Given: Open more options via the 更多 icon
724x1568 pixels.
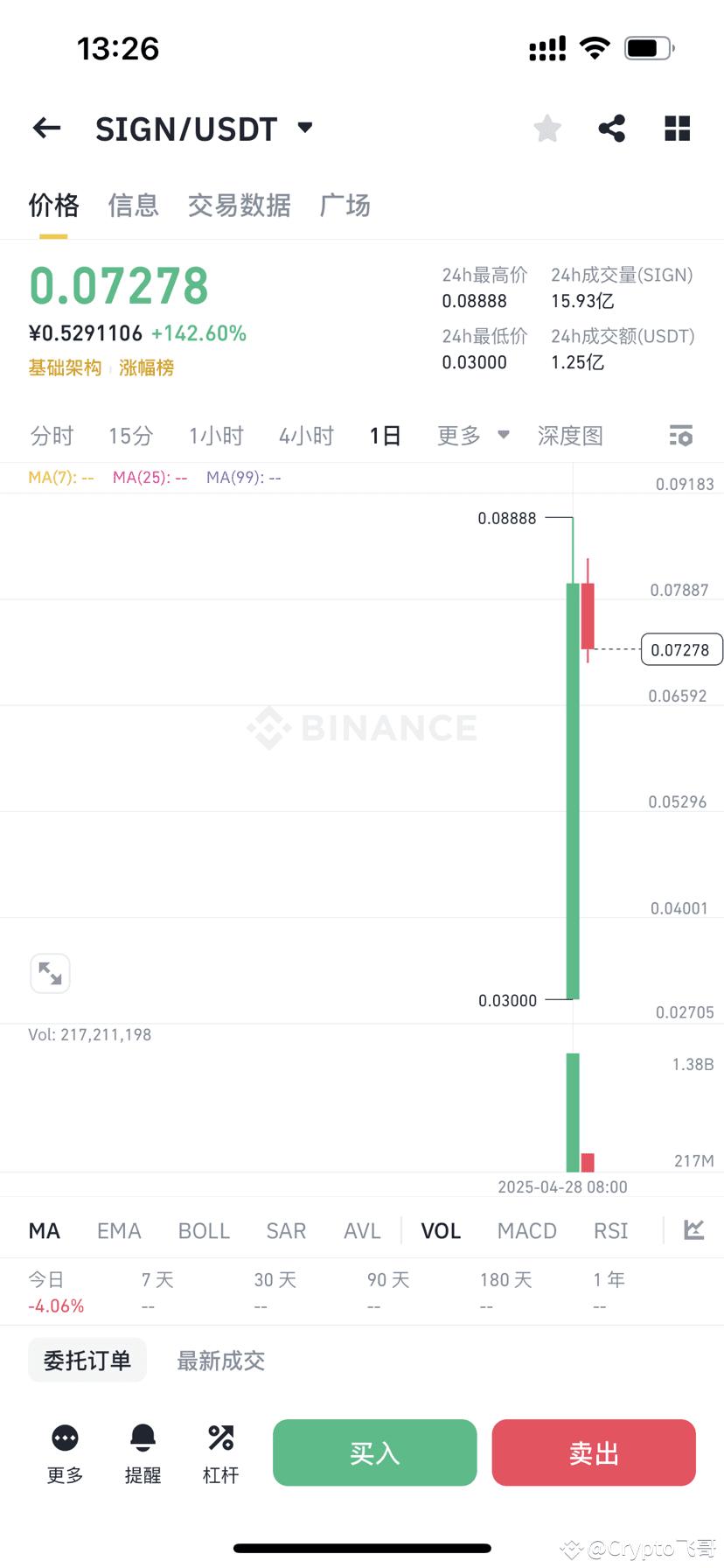Looking at the screenshot, I should coord(64,1452).
